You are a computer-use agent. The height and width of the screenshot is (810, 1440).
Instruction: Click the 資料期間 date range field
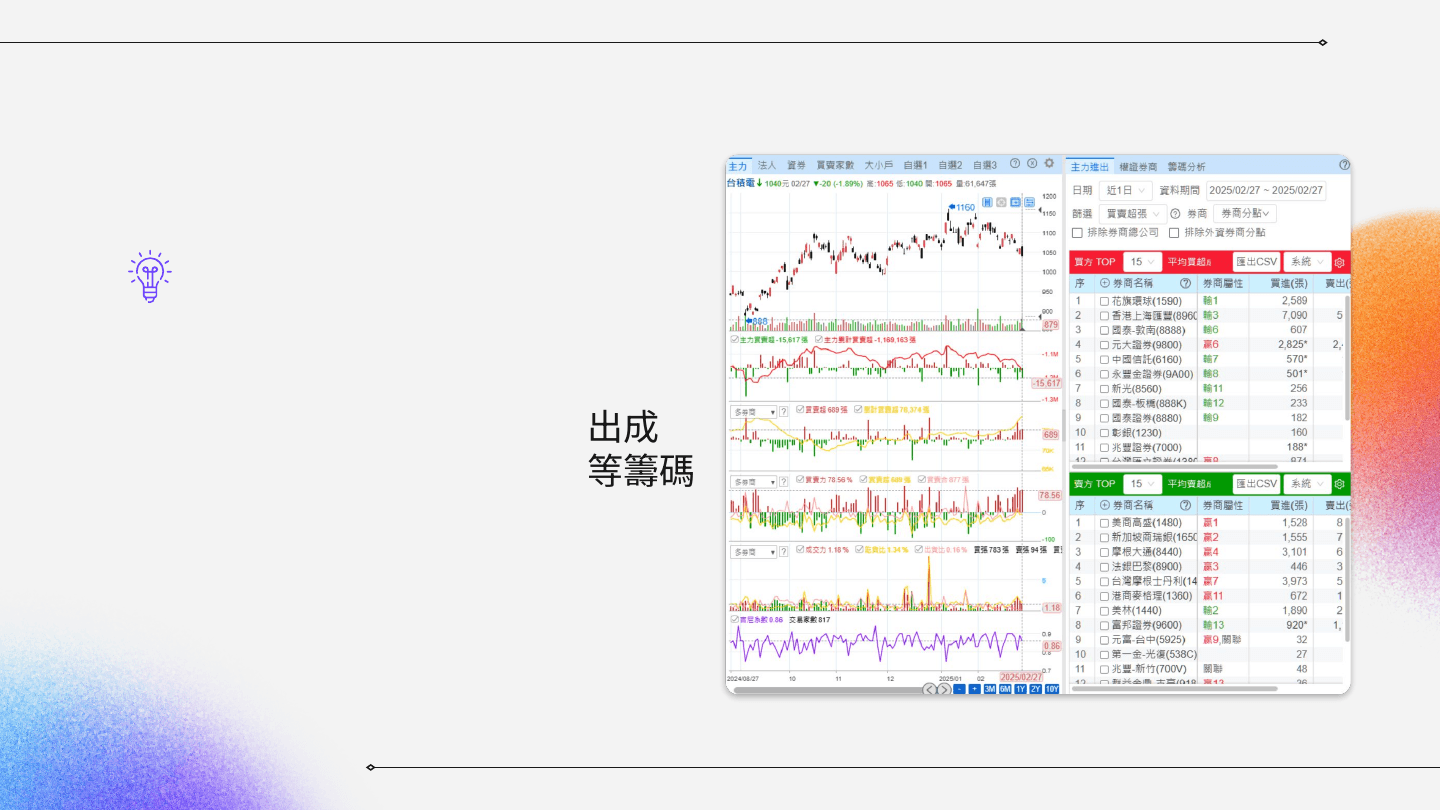[x=1265, y=190]
